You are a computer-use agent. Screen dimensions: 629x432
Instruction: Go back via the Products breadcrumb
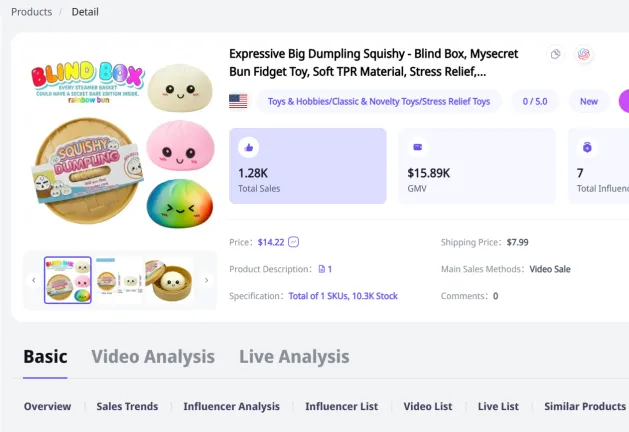click(x=31, y=12)
